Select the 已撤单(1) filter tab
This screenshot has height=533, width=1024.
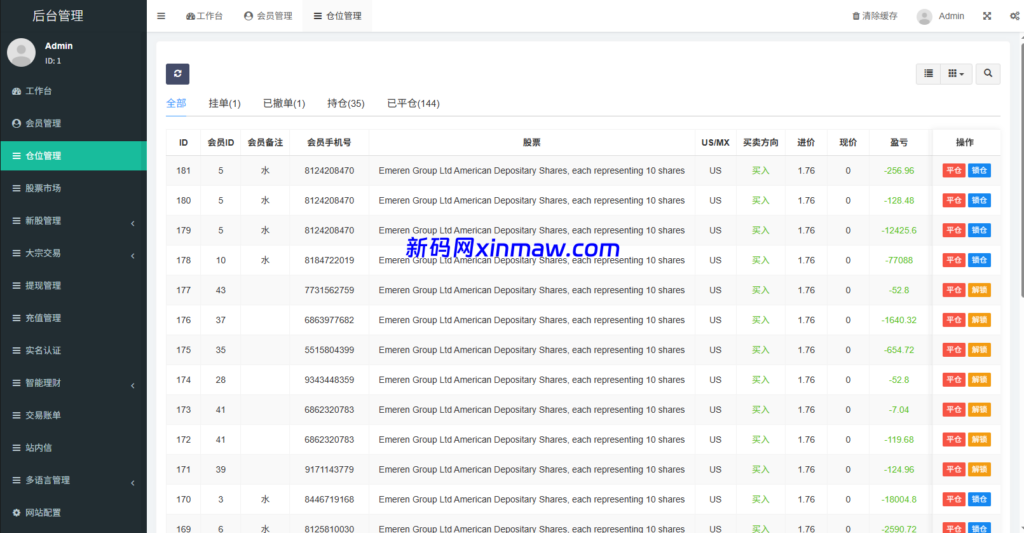[x=284, y=103]
